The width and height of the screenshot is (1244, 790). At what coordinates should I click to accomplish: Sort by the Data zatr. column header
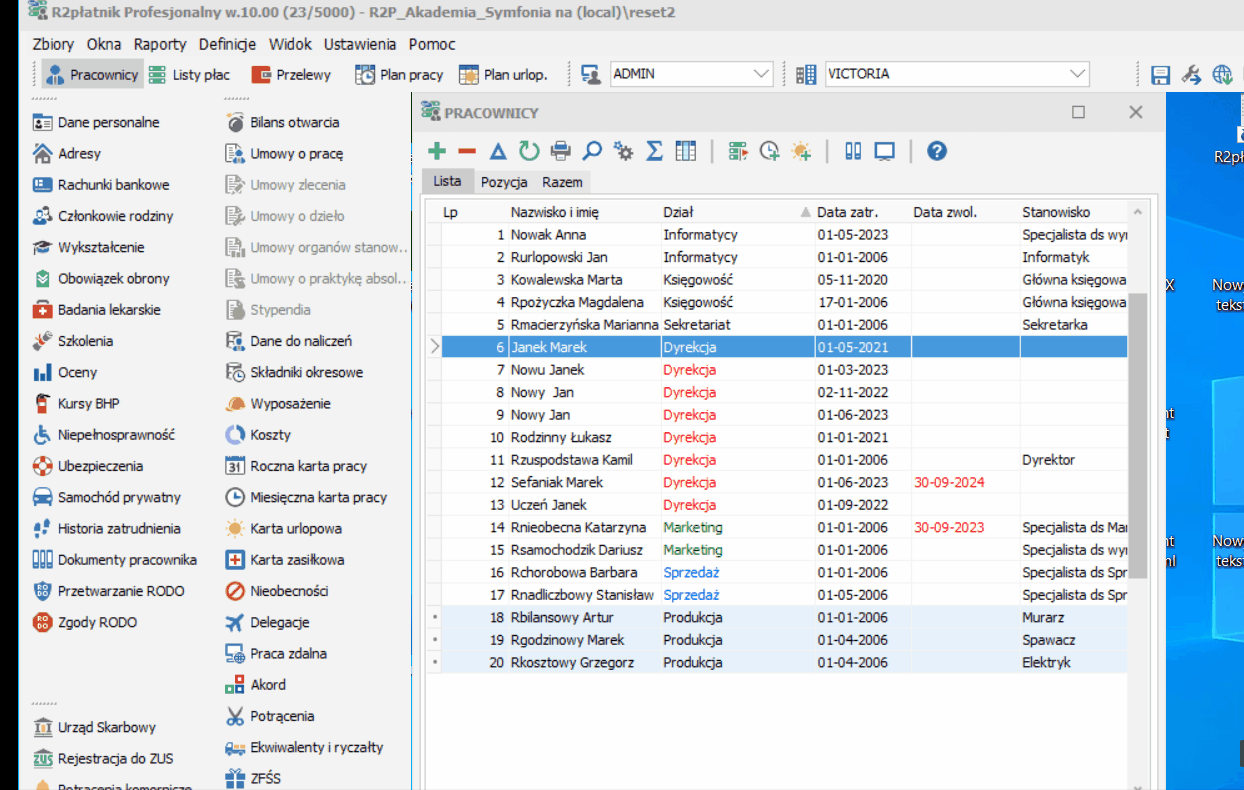pos(861,212)
